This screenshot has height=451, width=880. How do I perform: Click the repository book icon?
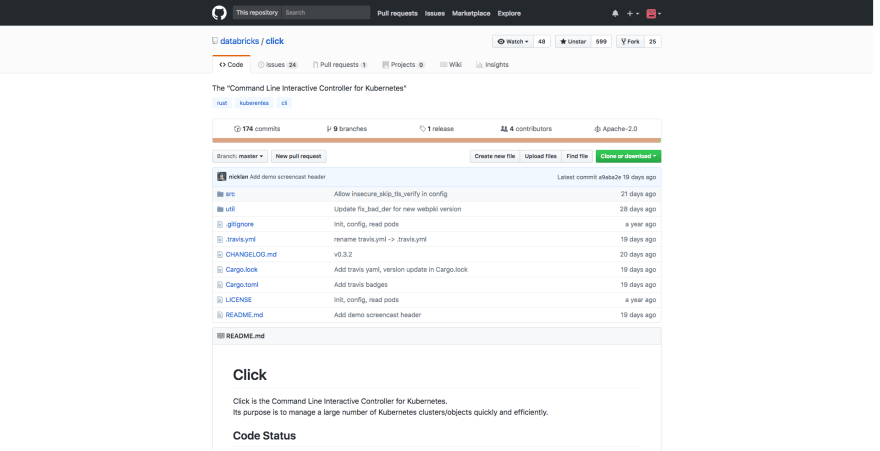click(215, 41)
